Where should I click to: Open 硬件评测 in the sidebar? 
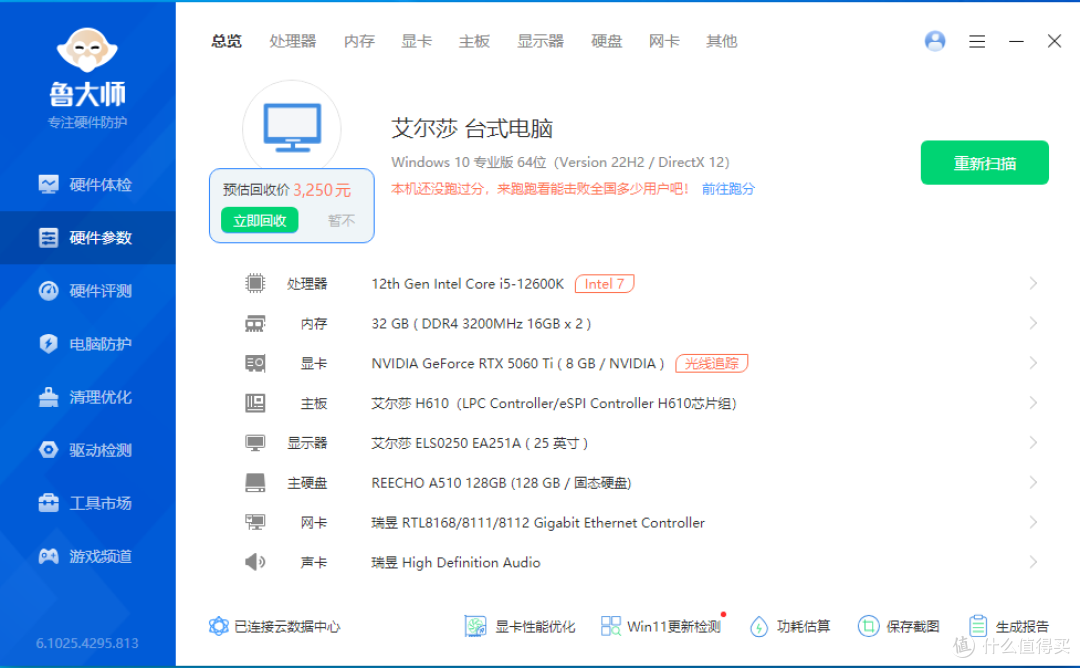pyautogui.click(x=87, y=291)
